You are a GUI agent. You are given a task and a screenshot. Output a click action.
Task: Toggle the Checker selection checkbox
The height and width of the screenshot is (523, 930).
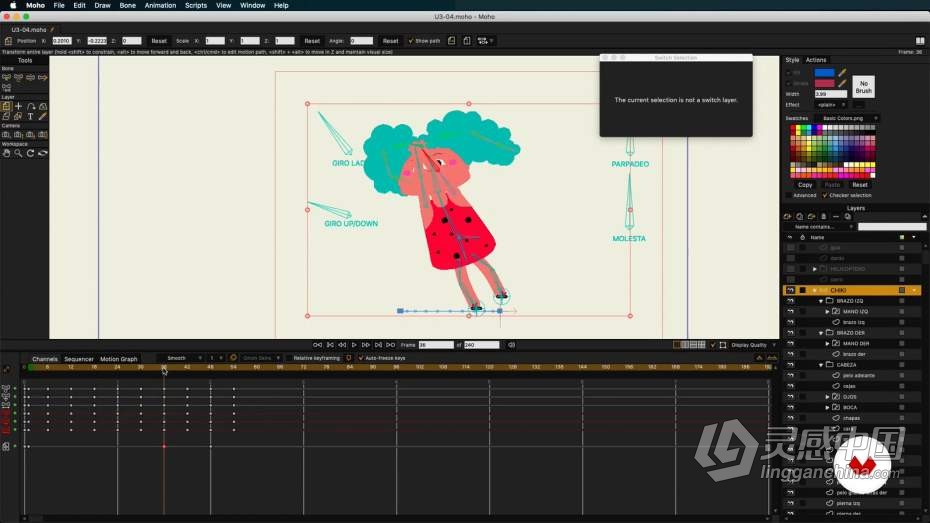(824, 195)
